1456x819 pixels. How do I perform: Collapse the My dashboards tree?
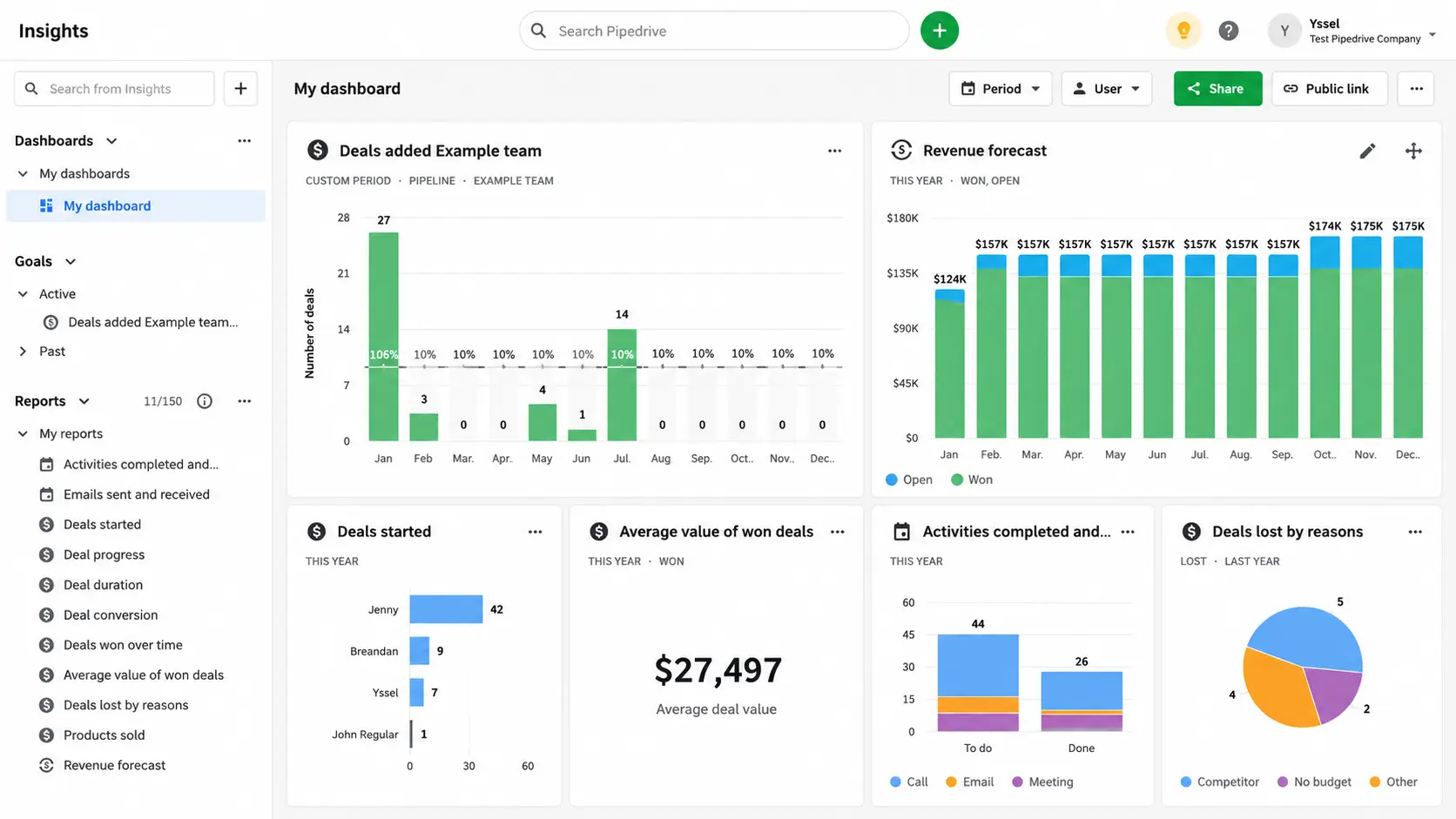(x=23, y=174)
